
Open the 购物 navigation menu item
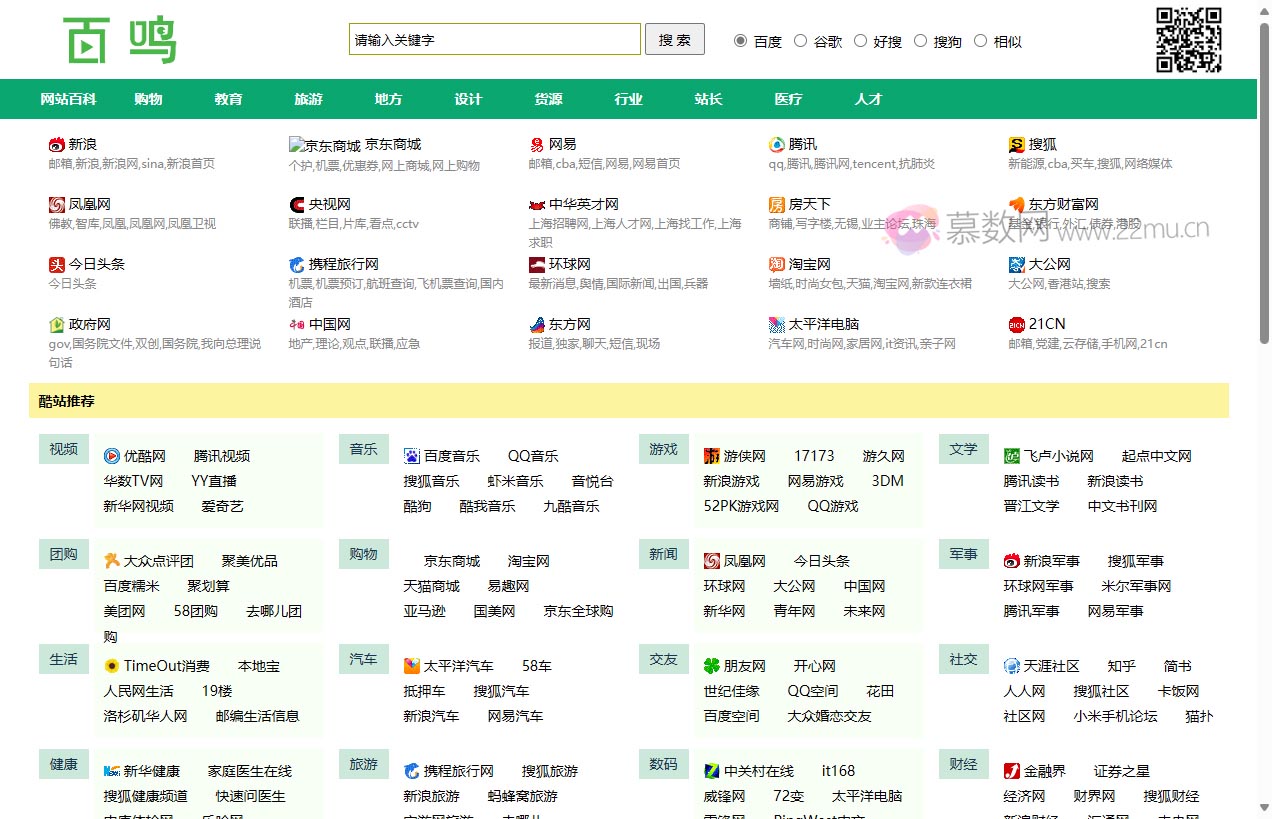(x=147, y=98)
